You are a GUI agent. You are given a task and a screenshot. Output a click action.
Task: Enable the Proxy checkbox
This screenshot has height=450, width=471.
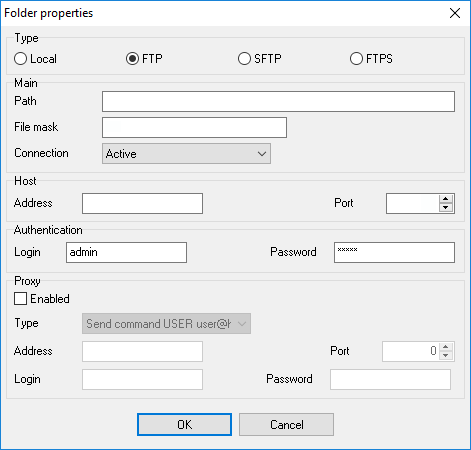click(21, 299)
